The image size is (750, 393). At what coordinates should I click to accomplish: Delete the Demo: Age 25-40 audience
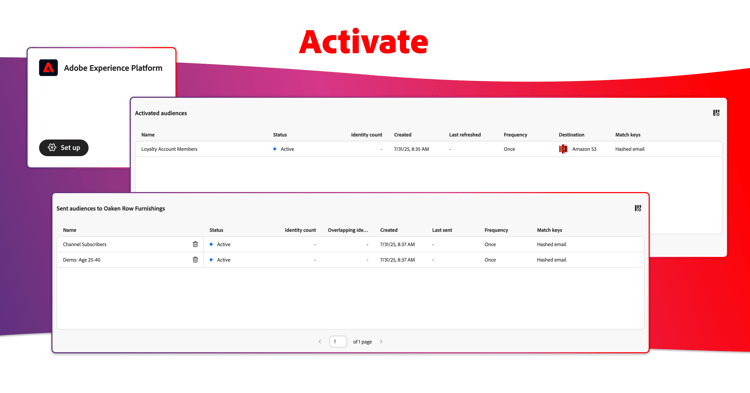195,260
